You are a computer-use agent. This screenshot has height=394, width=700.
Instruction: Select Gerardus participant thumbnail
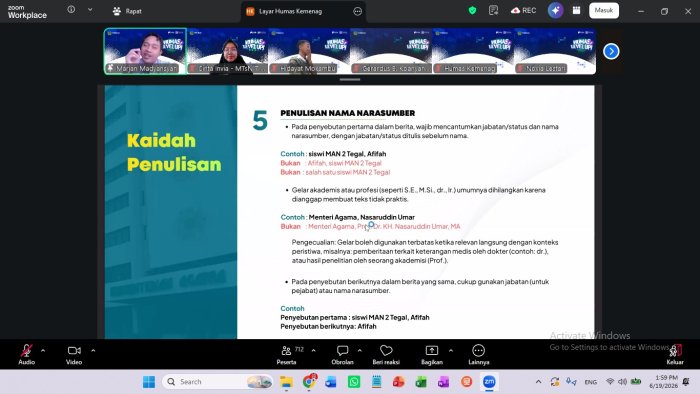[x=391, y=51]
